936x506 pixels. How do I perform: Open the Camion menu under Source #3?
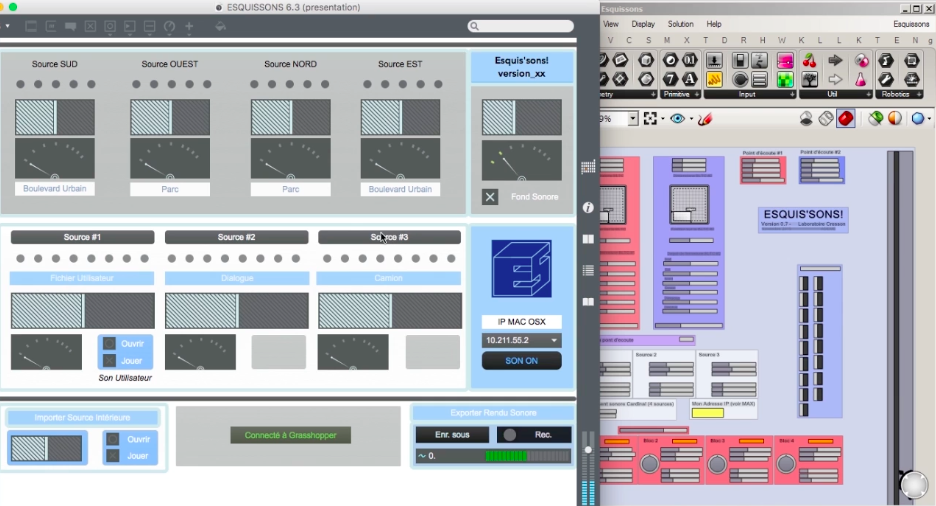point(389,278)
